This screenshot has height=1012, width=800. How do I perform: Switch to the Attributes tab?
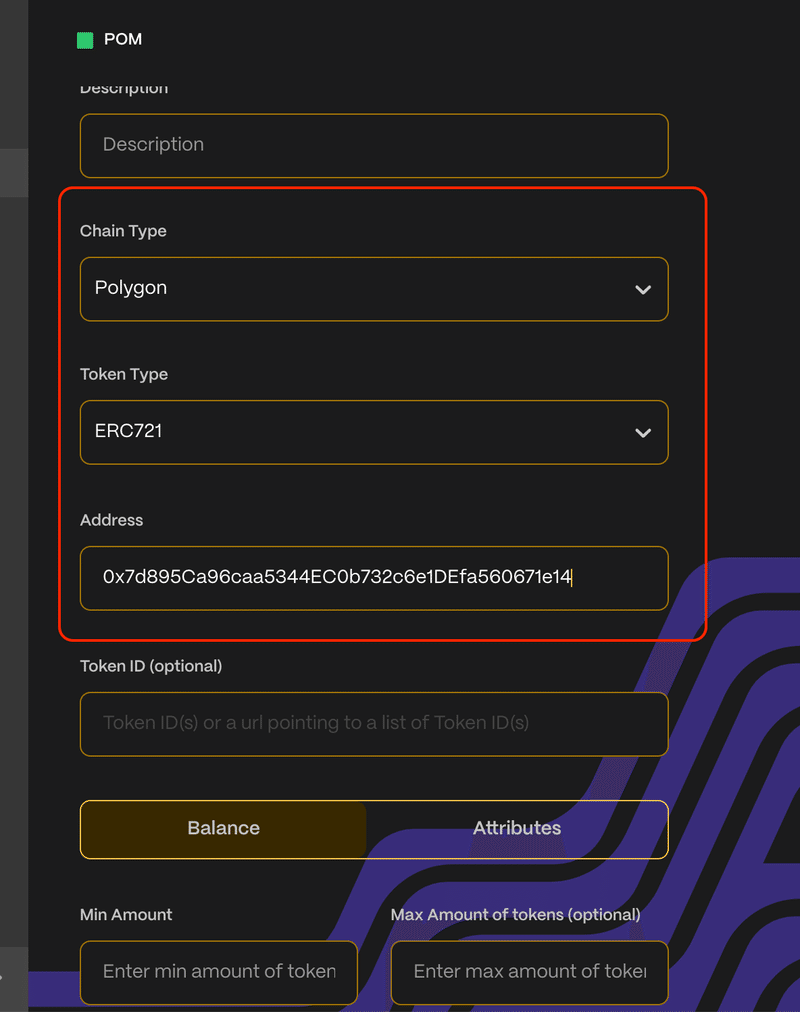click(x=517, y=829)
